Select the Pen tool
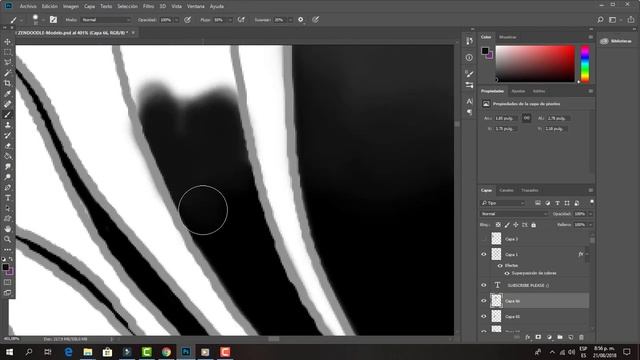640x360 pixels. 7,187
